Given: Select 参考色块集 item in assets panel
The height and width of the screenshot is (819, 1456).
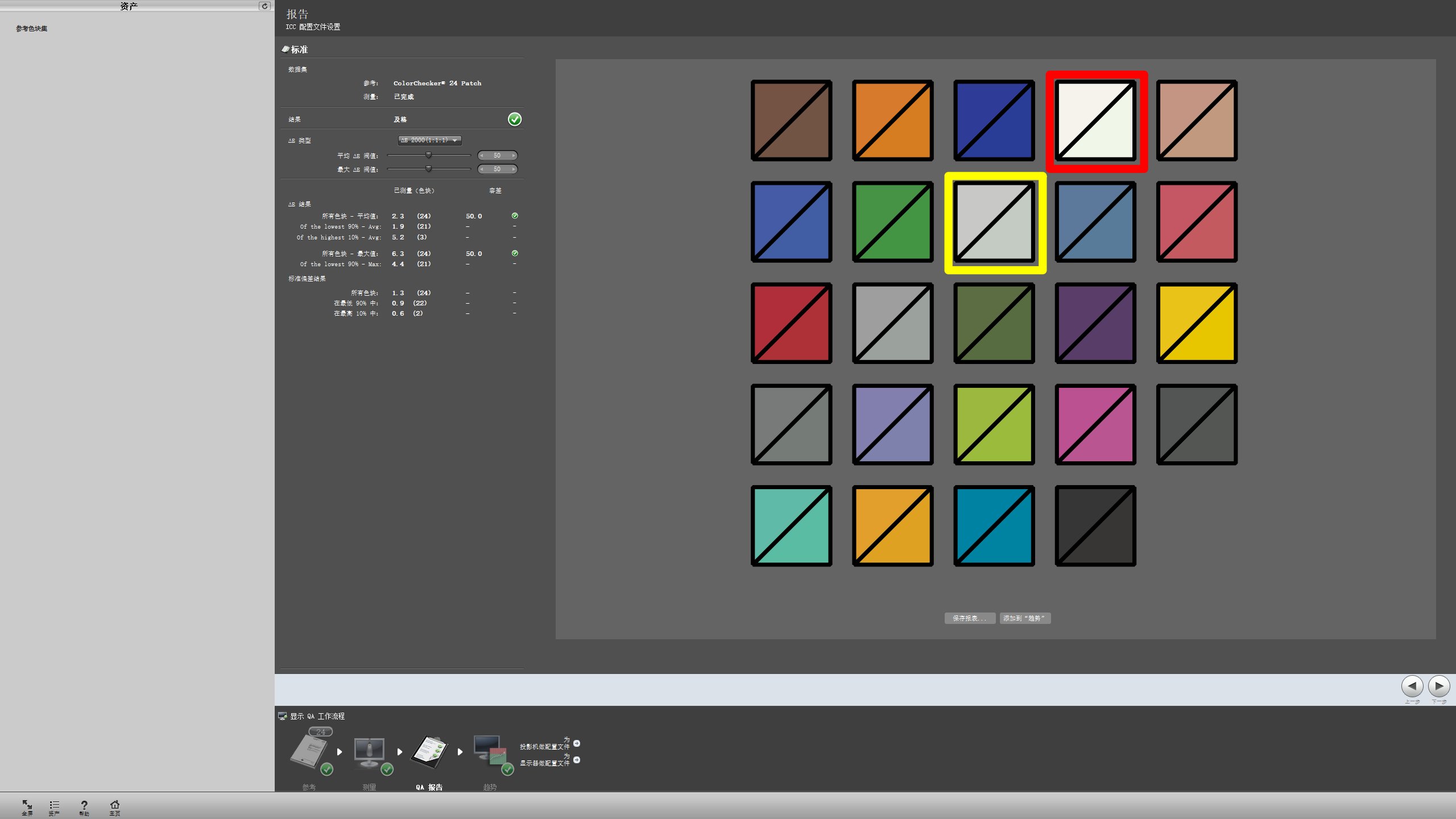Looking at the screenshot, I should coord(32,28).
